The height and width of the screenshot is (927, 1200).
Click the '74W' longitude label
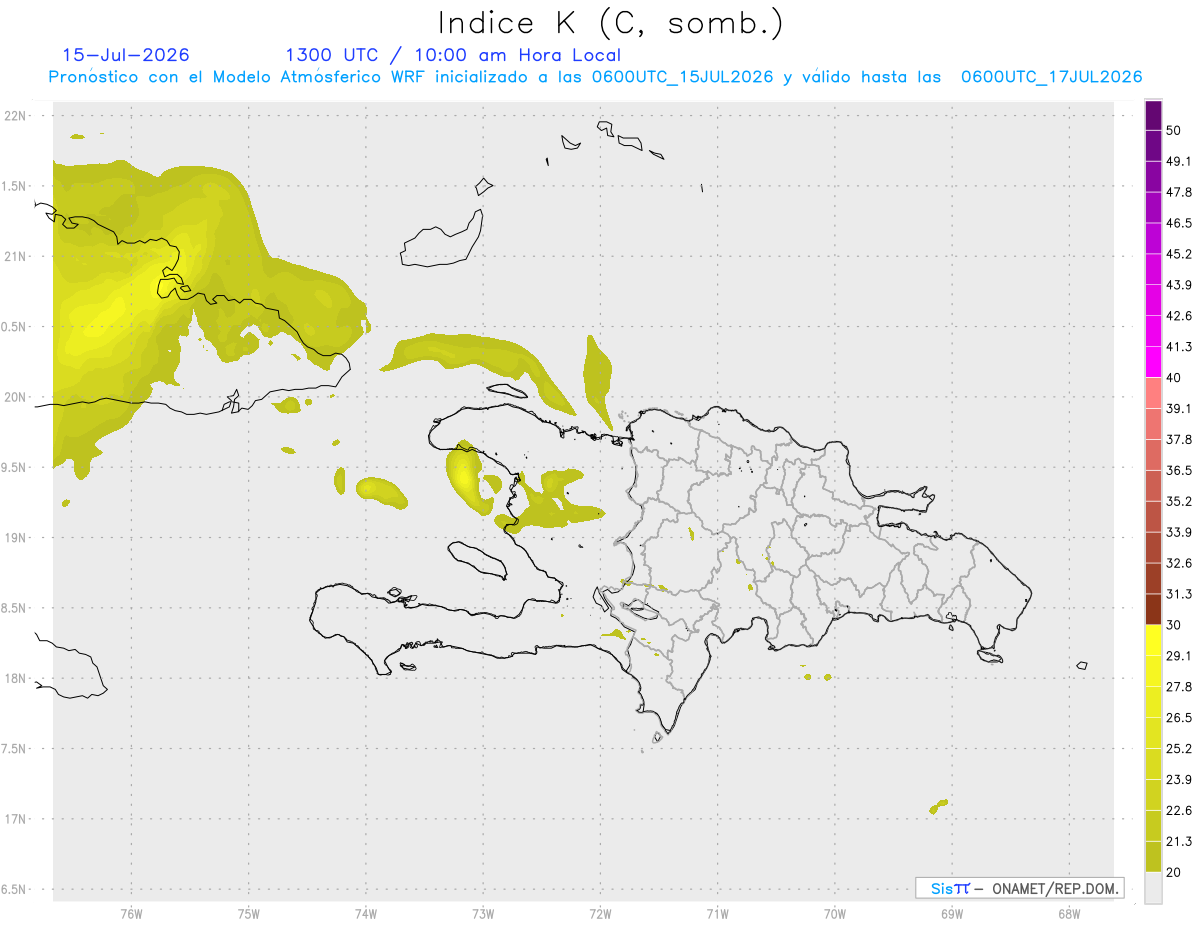click(x=366, y=914)
